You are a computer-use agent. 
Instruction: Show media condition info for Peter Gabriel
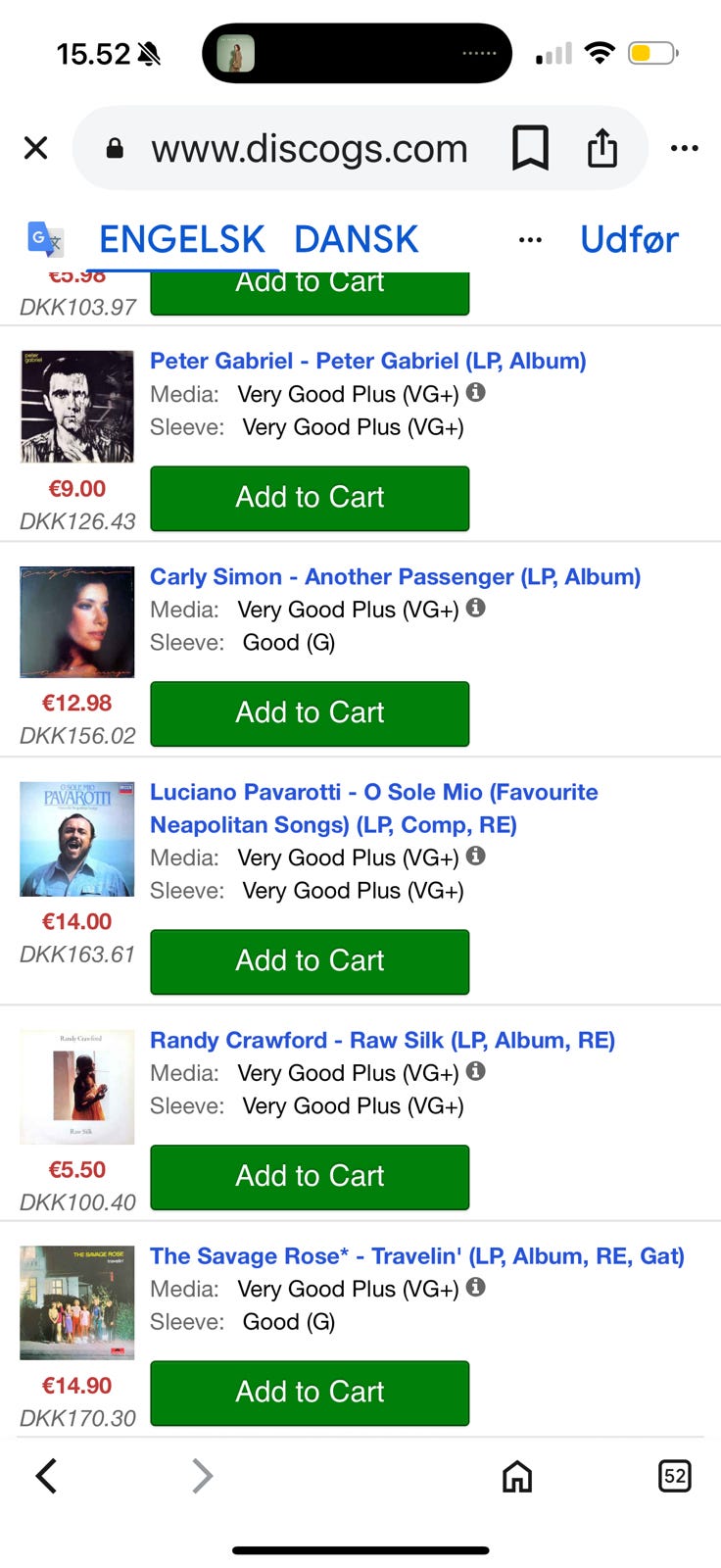[x=476, y=393]
